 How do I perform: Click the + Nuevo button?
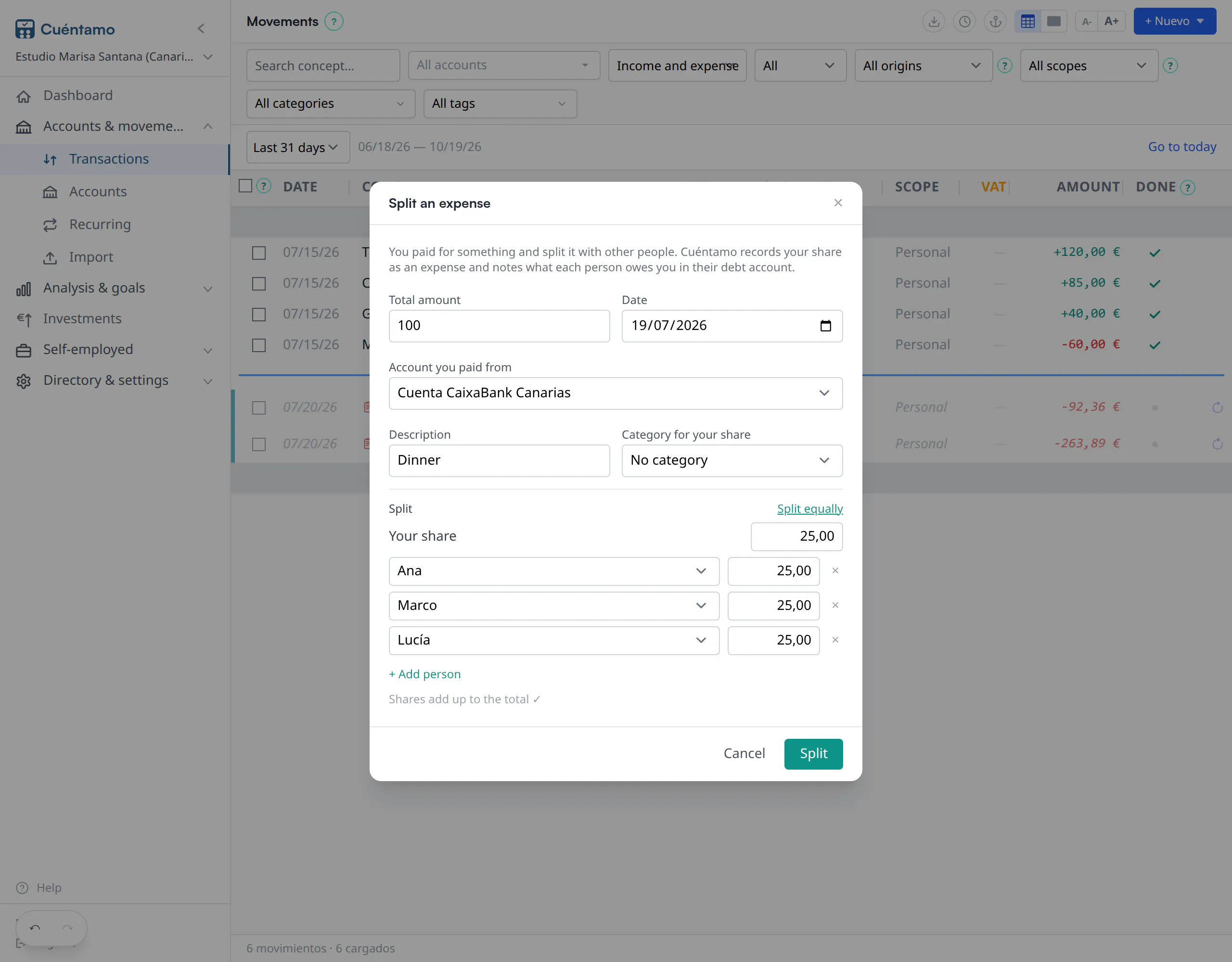(1174, 22)
